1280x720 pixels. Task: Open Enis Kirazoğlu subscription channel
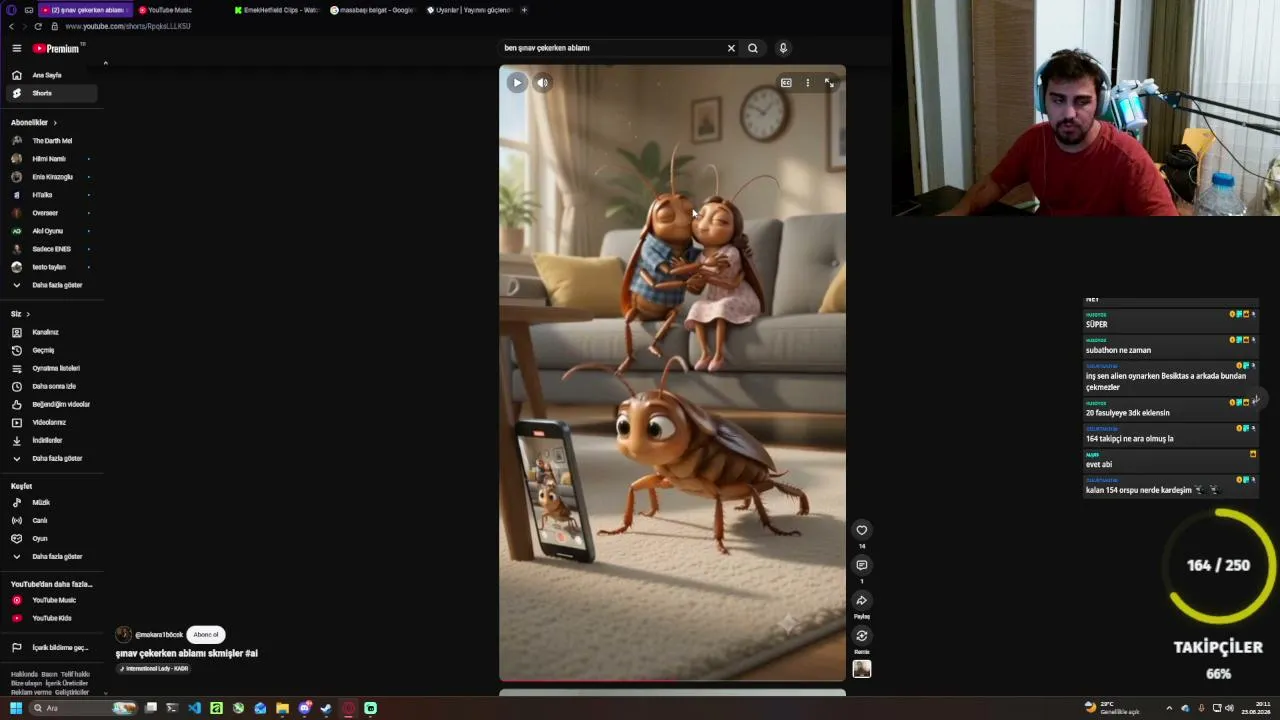coord(50,177)
